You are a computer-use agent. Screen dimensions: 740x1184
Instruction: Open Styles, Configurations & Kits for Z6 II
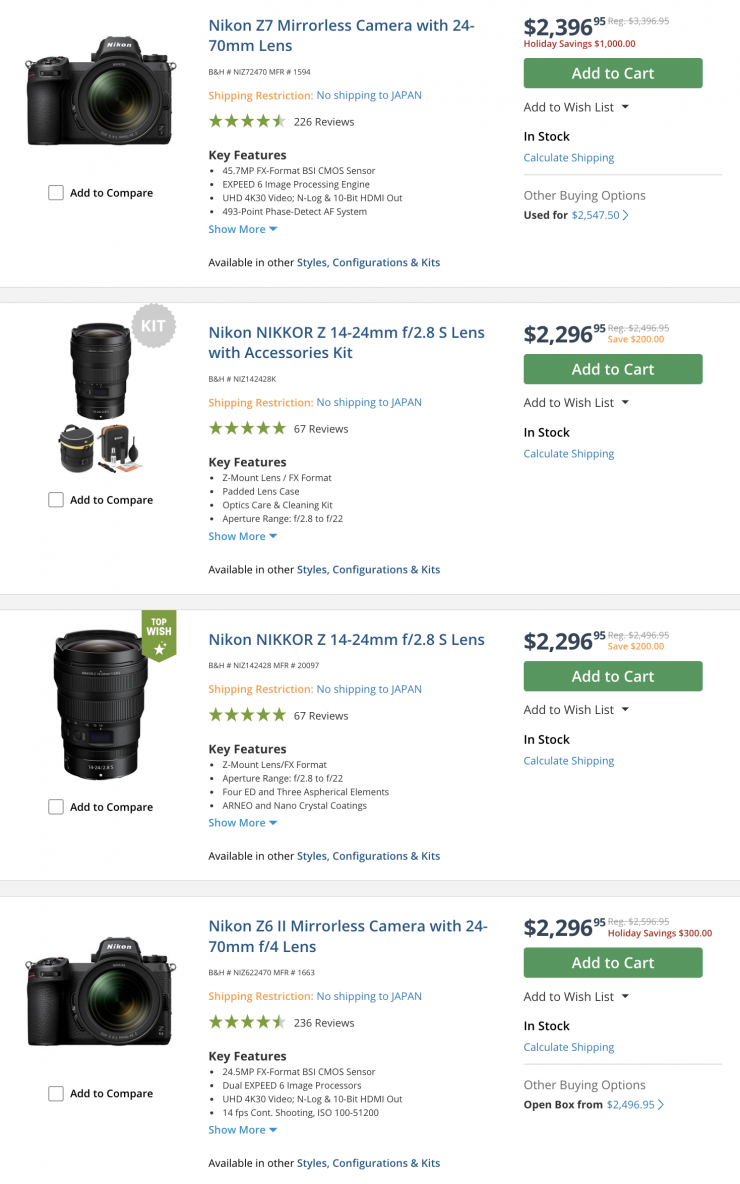click(x=368, y=1163)
